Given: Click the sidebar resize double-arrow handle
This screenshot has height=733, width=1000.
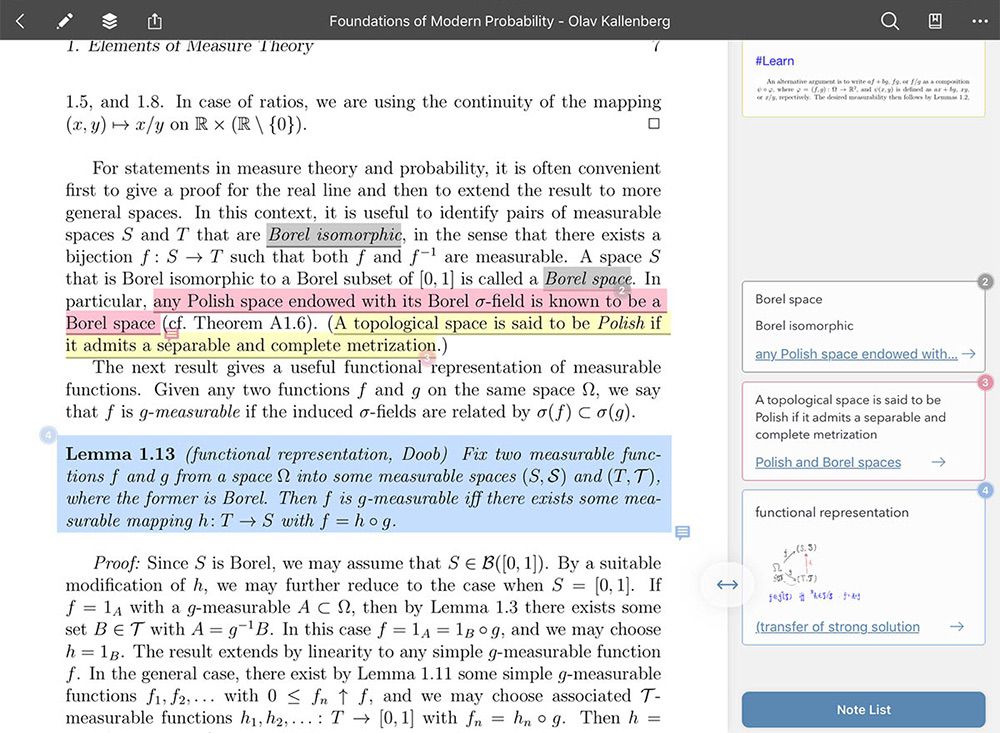Looking at the screenshot, I should pyautogui.click(x=727, y=584).
